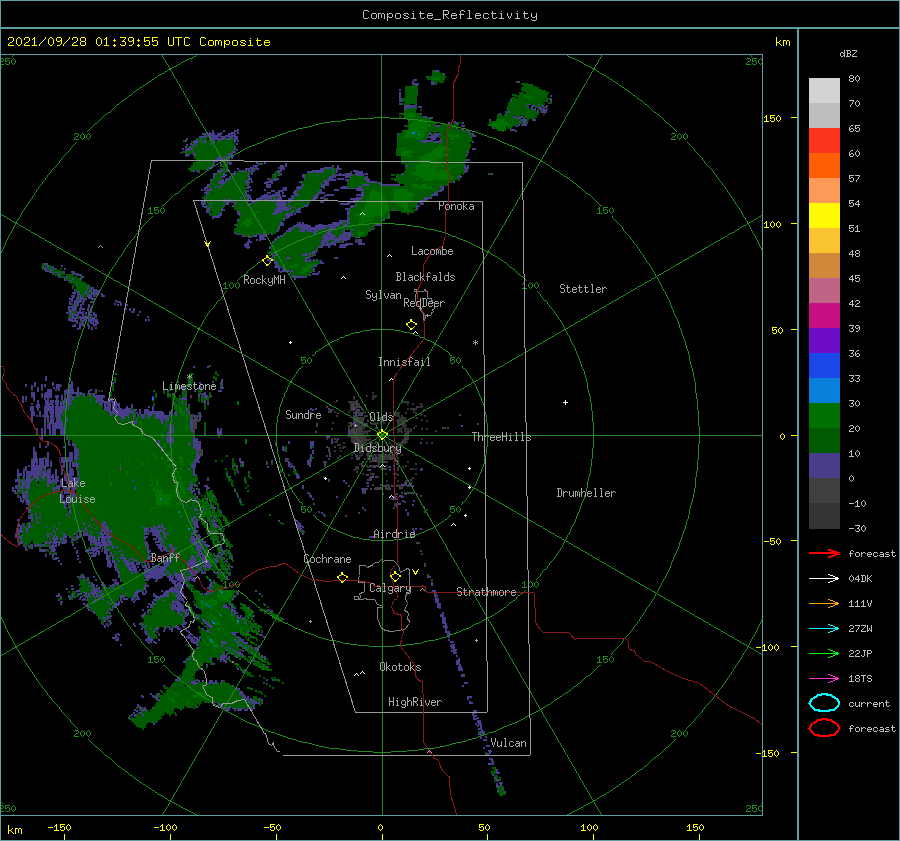Click the orange 111V arrow in legend
Image resolution: width=900 pixels, height=841 pixels.
click(824, 603)
